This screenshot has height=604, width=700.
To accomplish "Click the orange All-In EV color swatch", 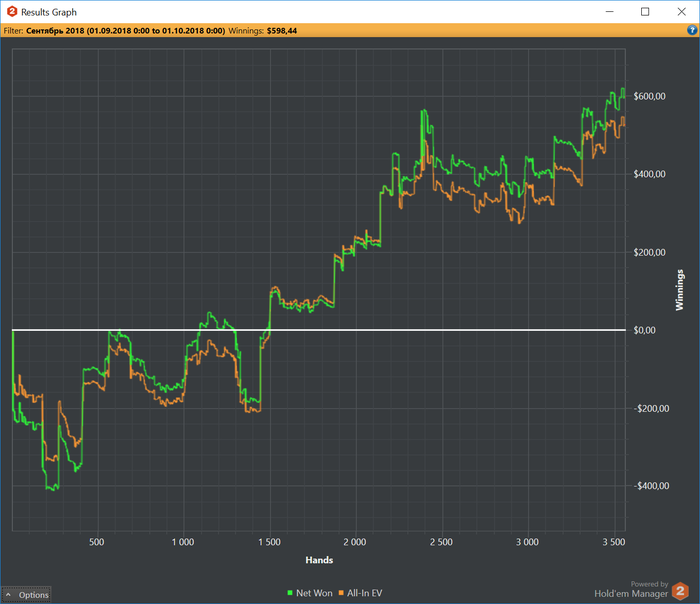I will click(x=341, y=593).
